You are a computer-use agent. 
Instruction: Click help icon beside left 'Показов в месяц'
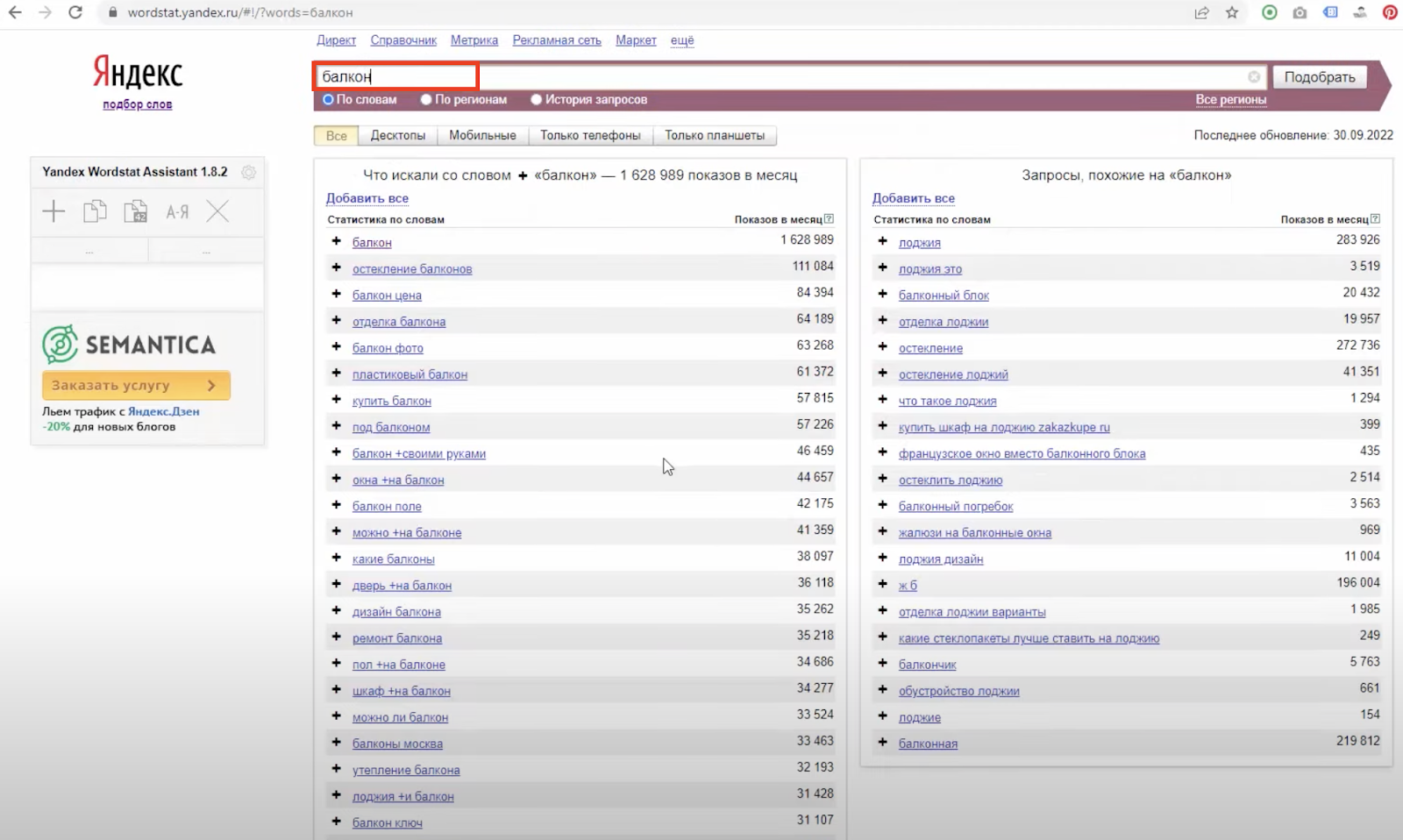[x=829, y=219]
